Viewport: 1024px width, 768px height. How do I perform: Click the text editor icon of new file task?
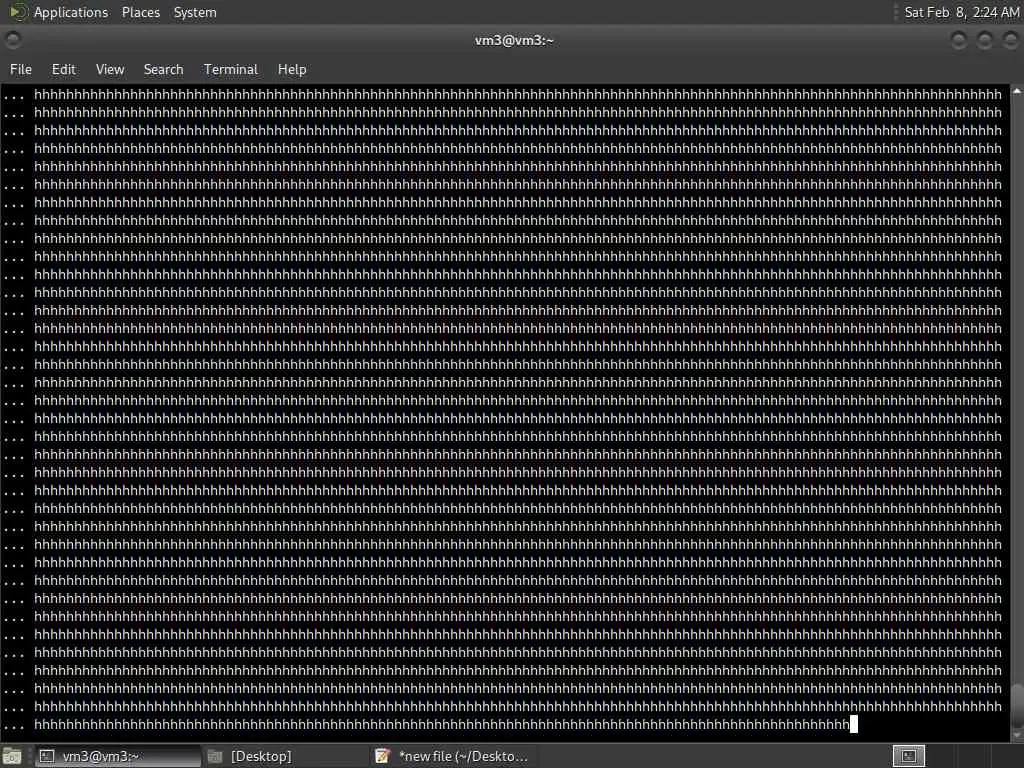(383, 756)
